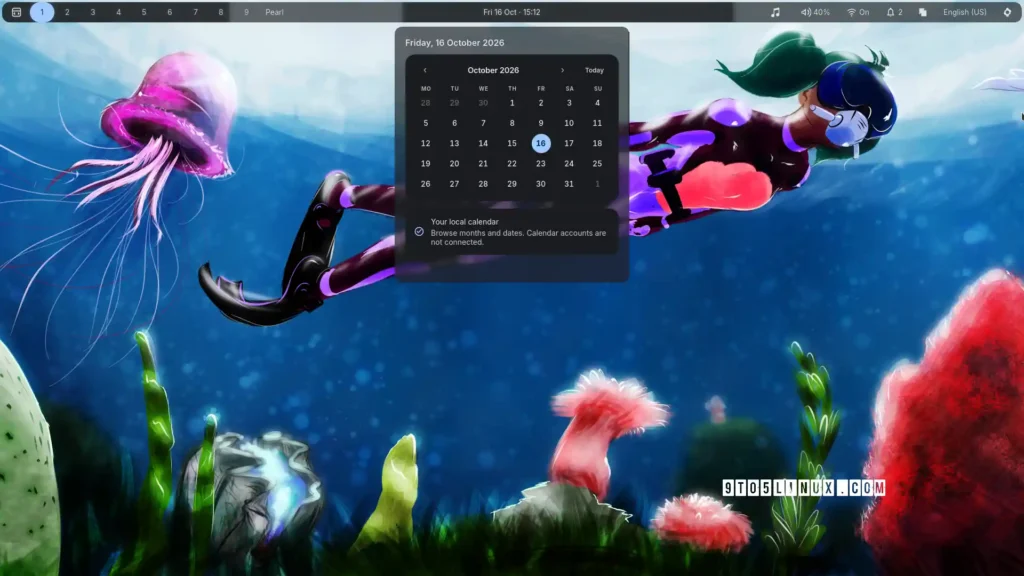Viewport: 1024px width, 576px height.
Task: Open the Wi-Fi On indicator
Action: pos(858,12)
